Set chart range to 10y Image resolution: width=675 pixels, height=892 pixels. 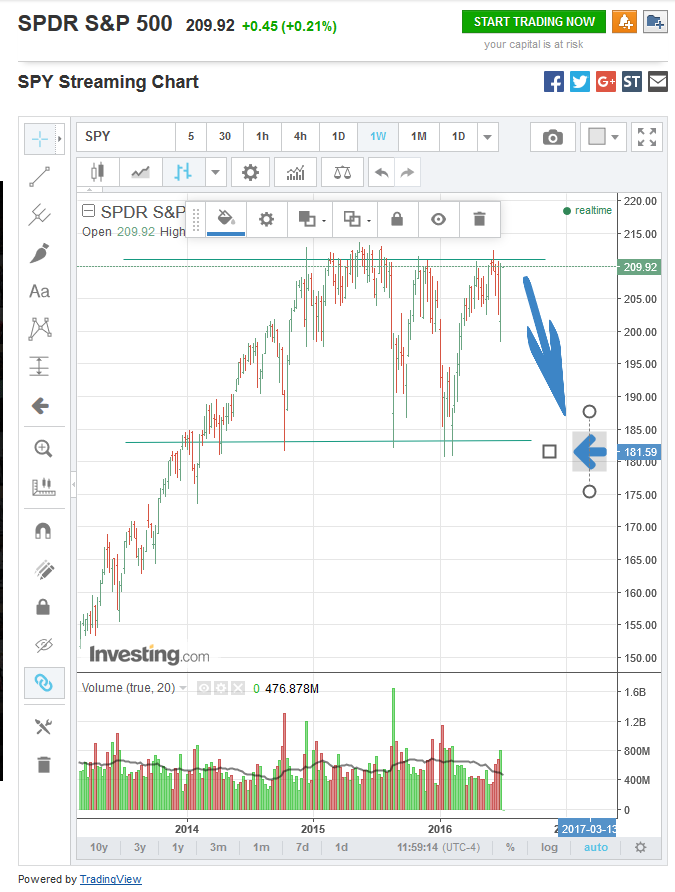[99, 847]
